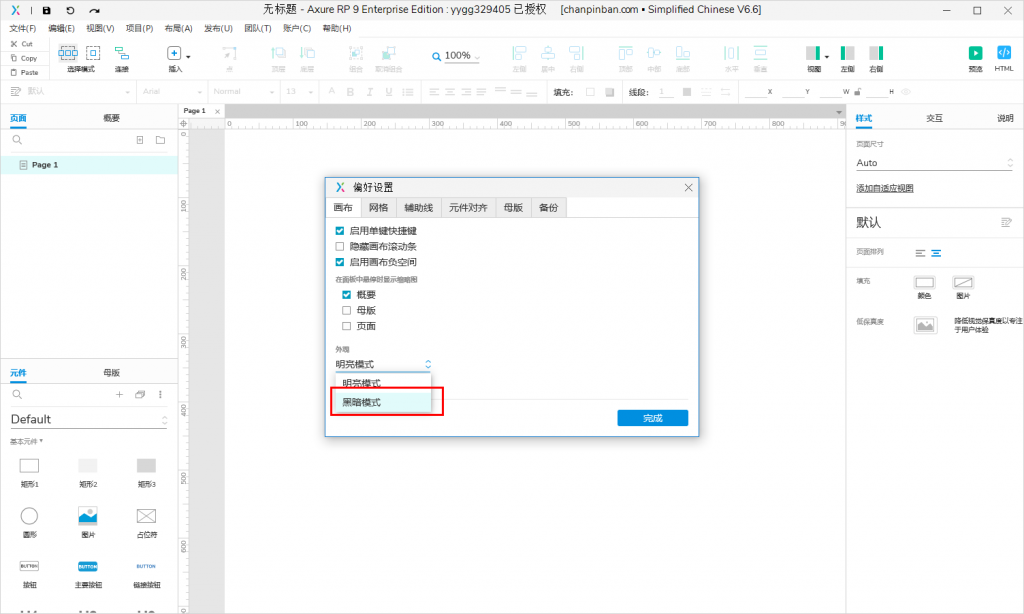The width and height of the screenshot is (1024, 614).
Task: Enable the 母版 checkbox in dialog
Action: tap(347, 310)
